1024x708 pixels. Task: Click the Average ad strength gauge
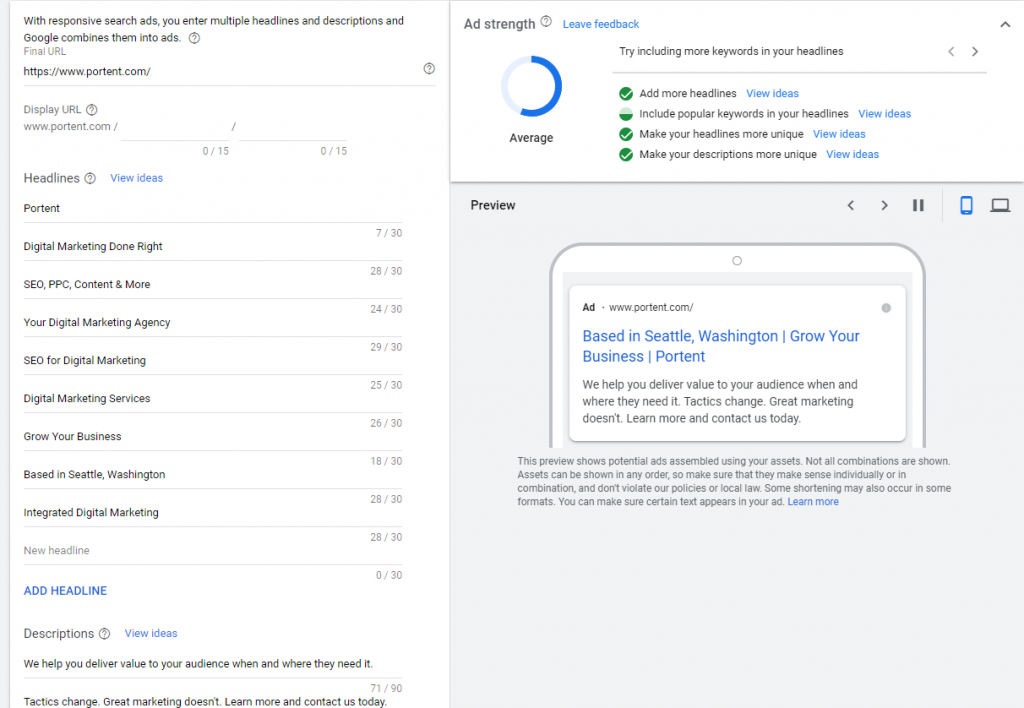tap(531, 86)
